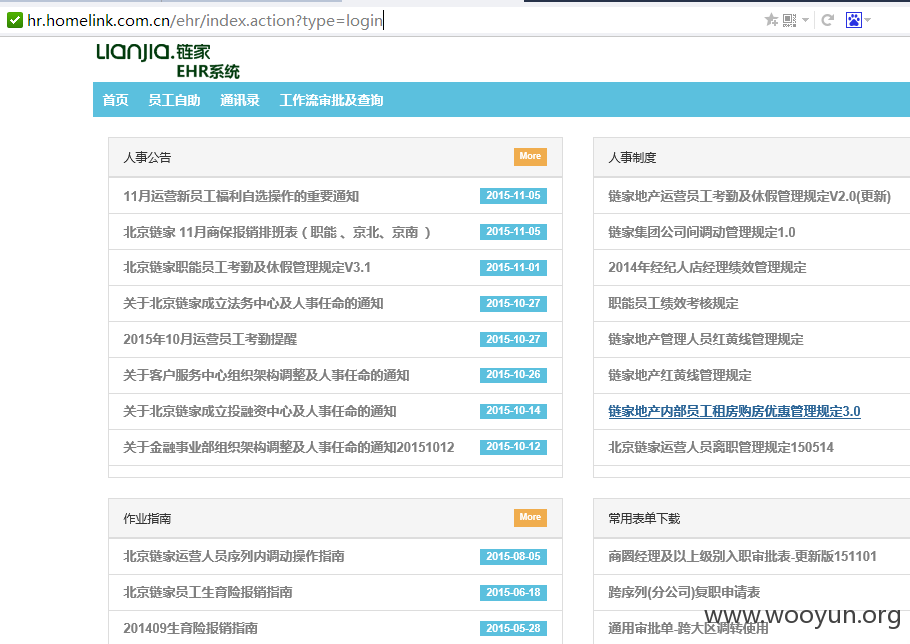Select the 通讯录 navigation item
This screenshot has height=644, width=910.
coord(240,100)
